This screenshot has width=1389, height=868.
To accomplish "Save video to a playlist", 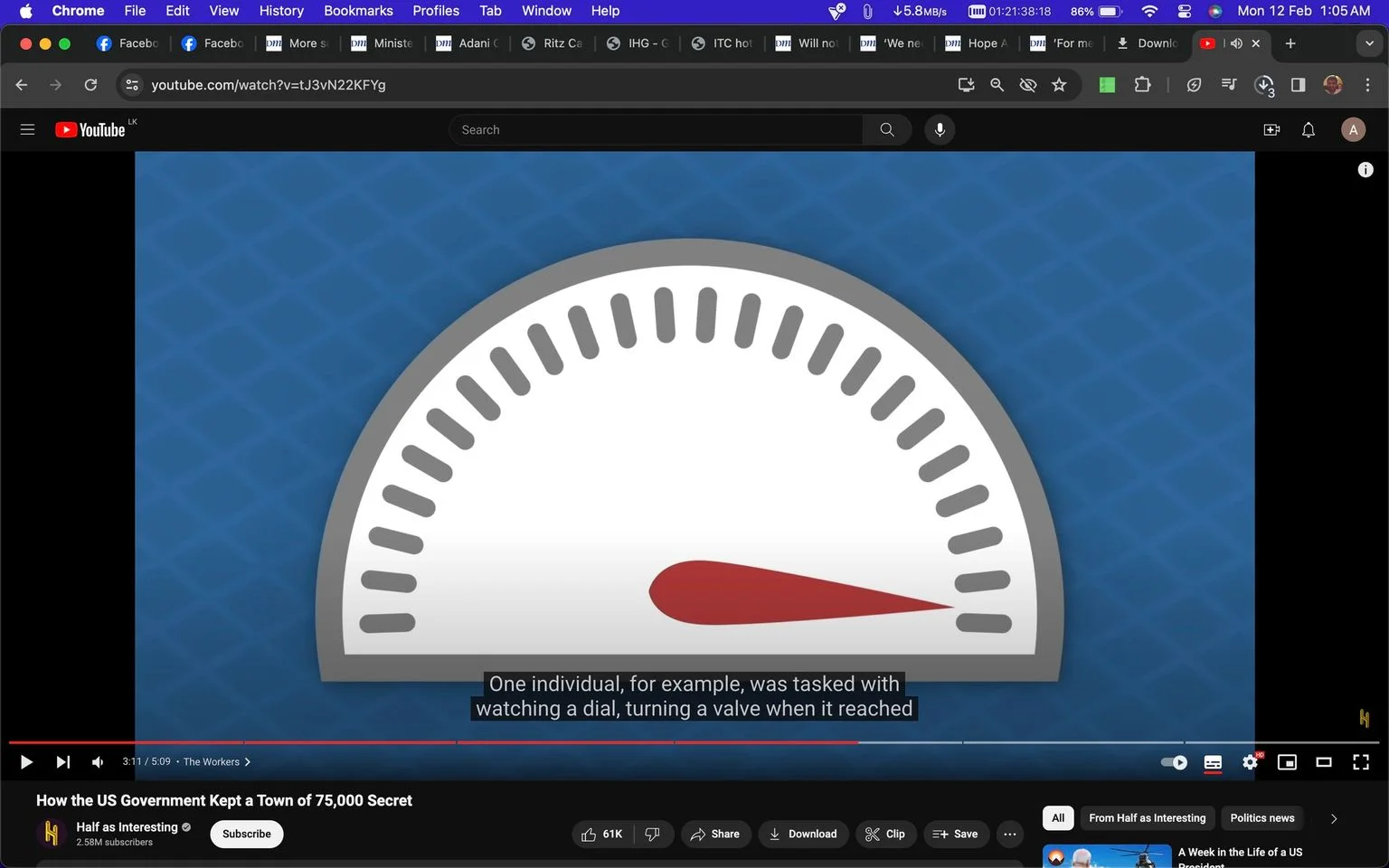I will [955, 834].
